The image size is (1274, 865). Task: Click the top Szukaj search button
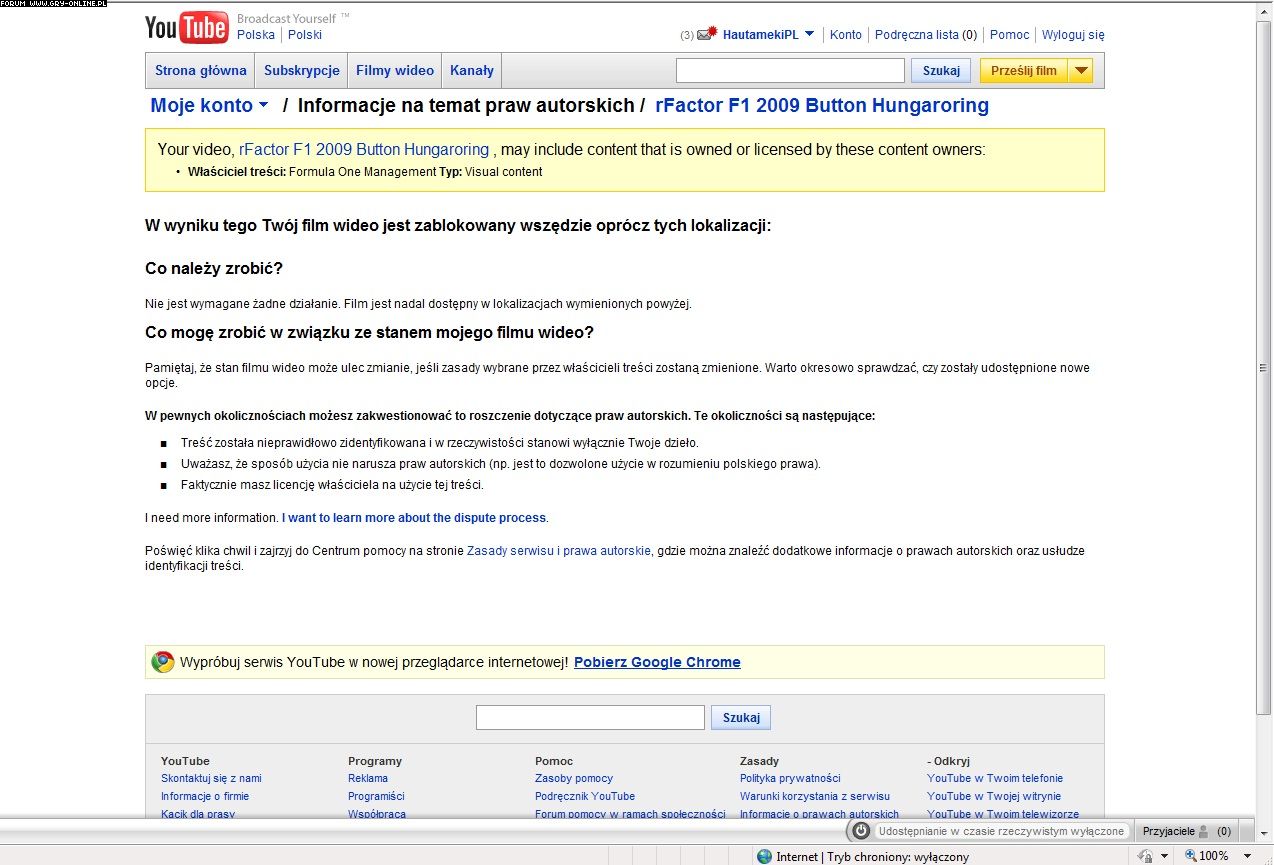(941, 71)
